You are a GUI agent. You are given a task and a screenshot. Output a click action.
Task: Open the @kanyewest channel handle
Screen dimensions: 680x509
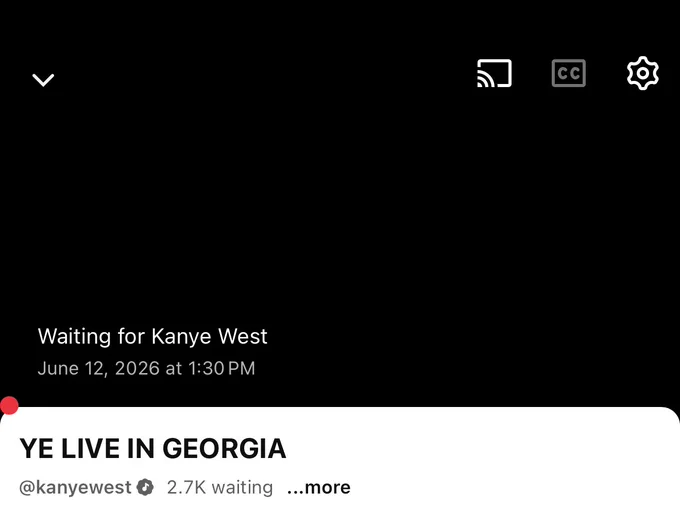(75, 488)
